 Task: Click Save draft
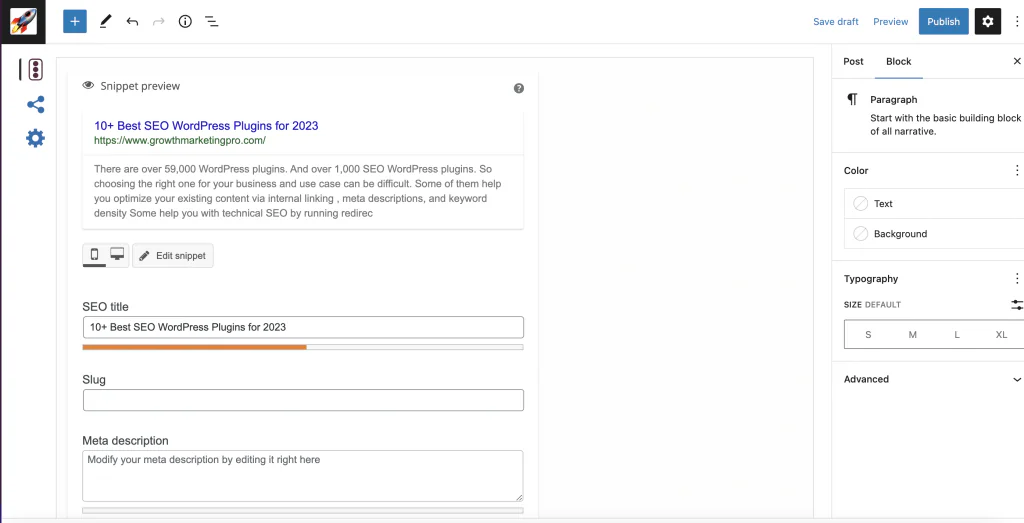click(x=835, y=22)
